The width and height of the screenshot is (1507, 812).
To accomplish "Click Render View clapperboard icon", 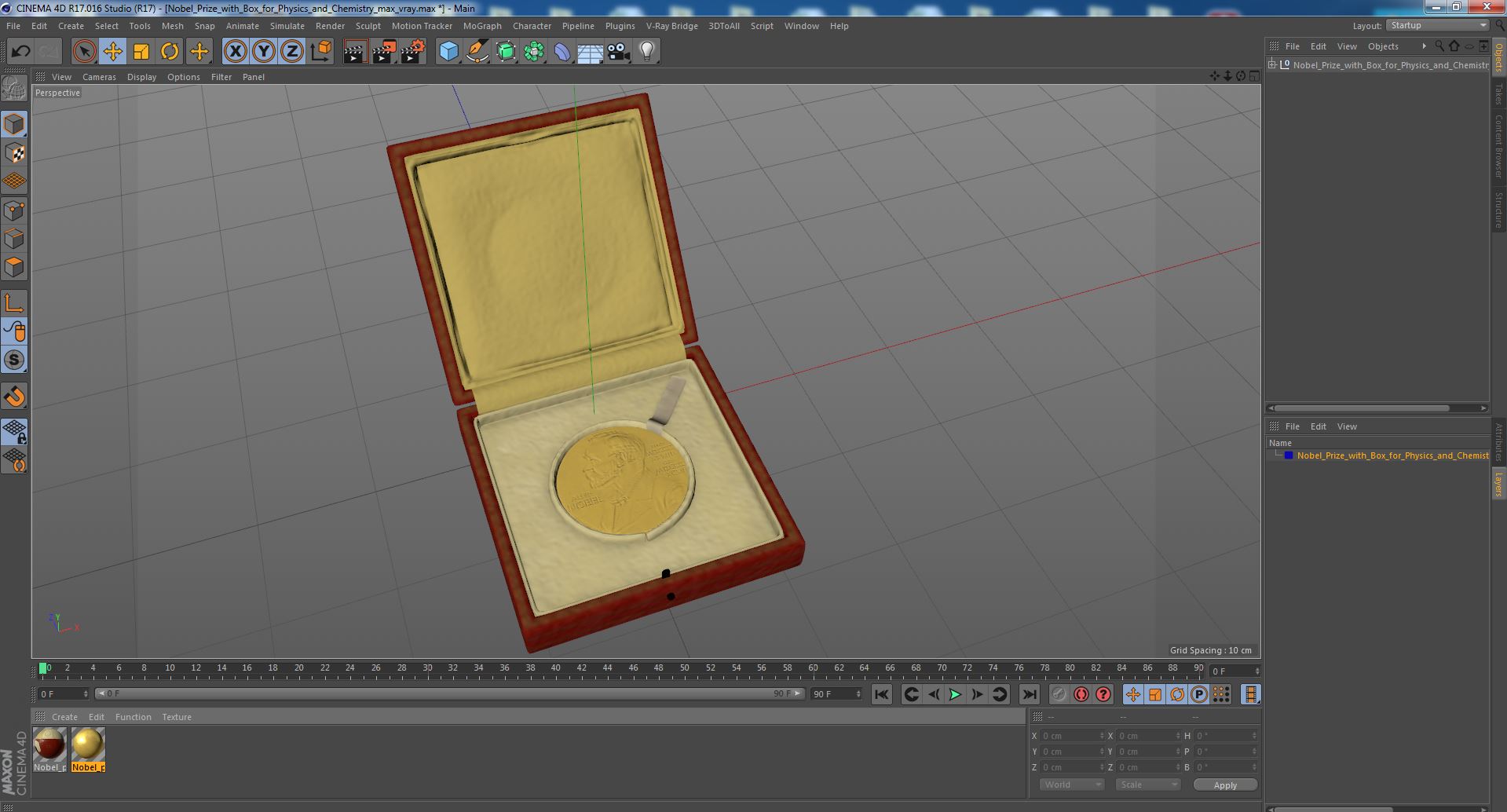I will (355, 52).
